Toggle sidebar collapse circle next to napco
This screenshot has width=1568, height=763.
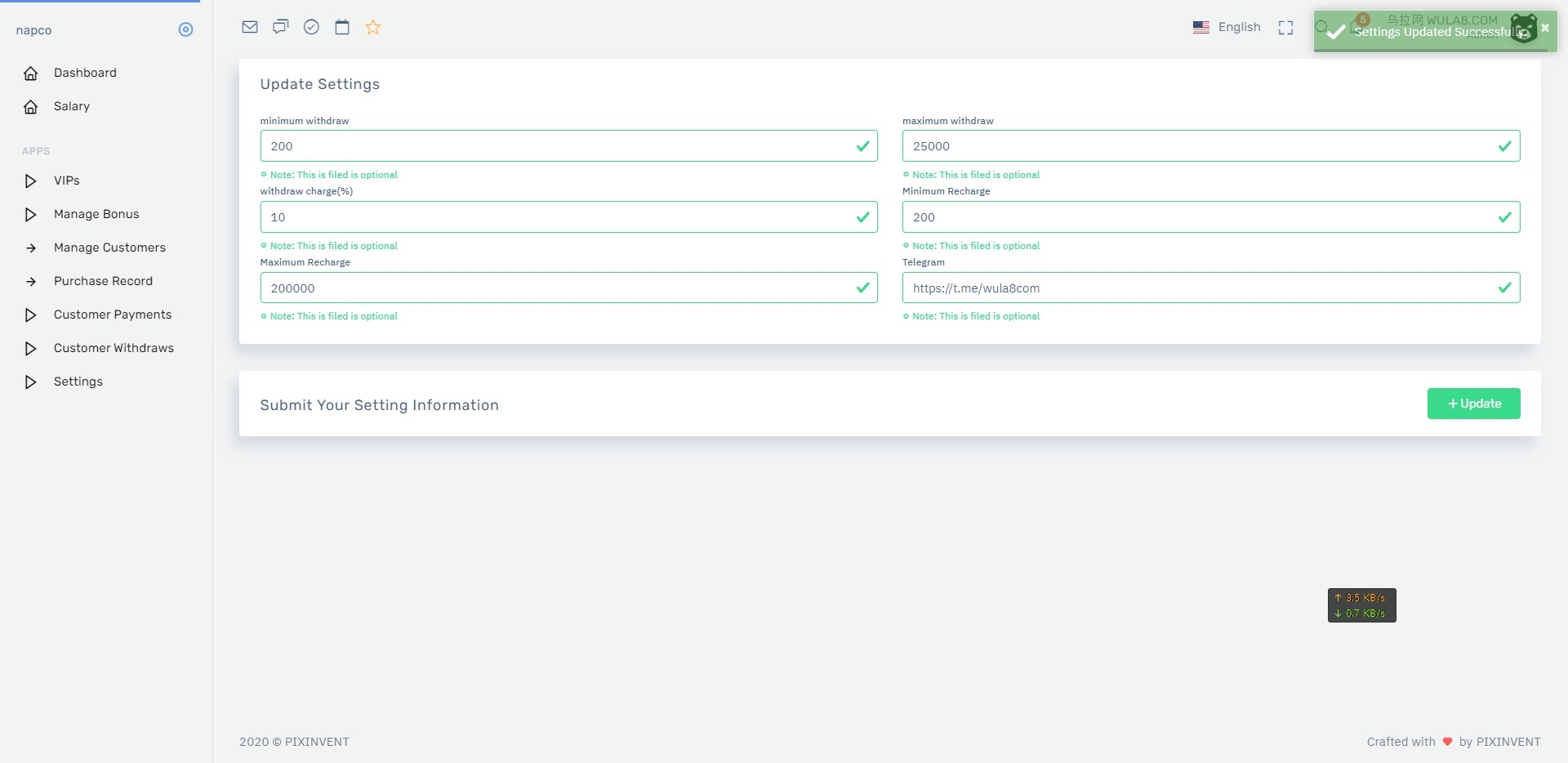[x=185, y=30]
